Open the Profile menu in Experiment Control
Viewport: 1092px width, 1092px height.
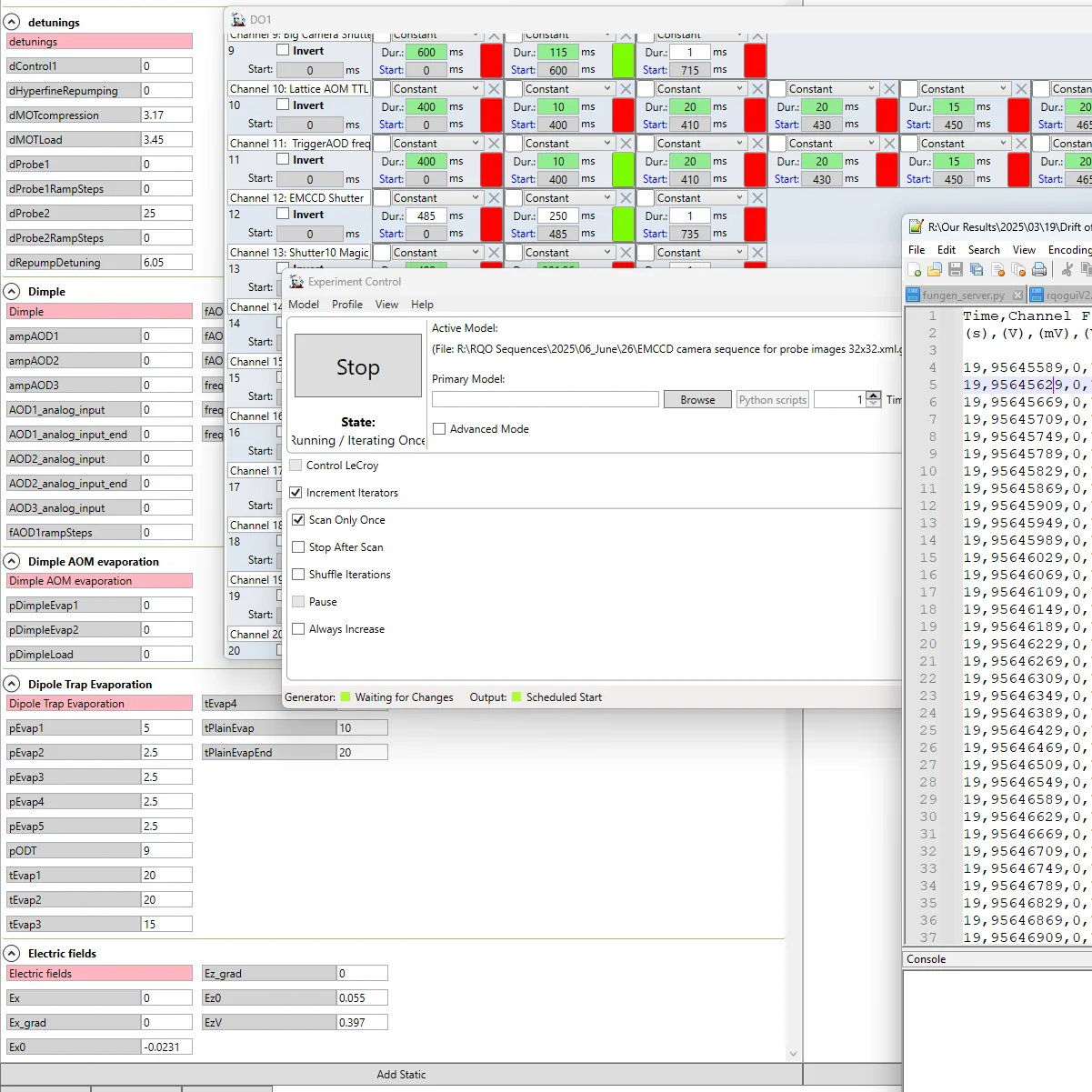tap(346, 305)
